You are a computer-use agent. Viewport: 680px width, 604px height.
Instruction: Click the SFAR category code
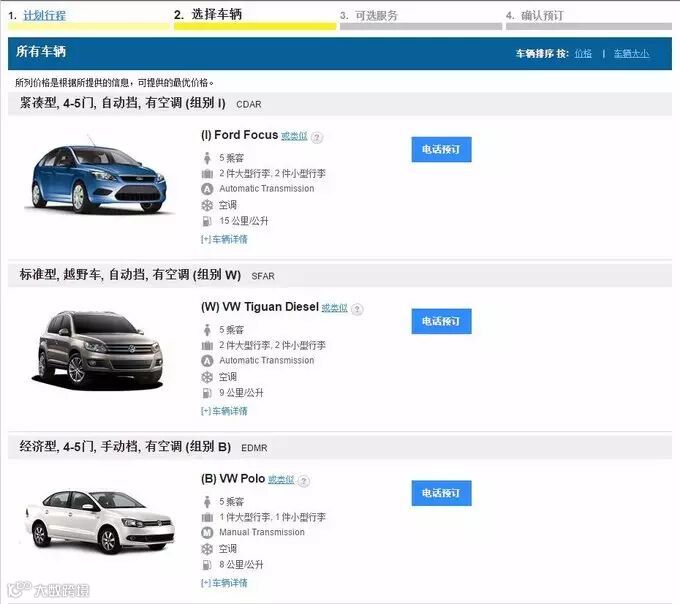pos(263,276)
